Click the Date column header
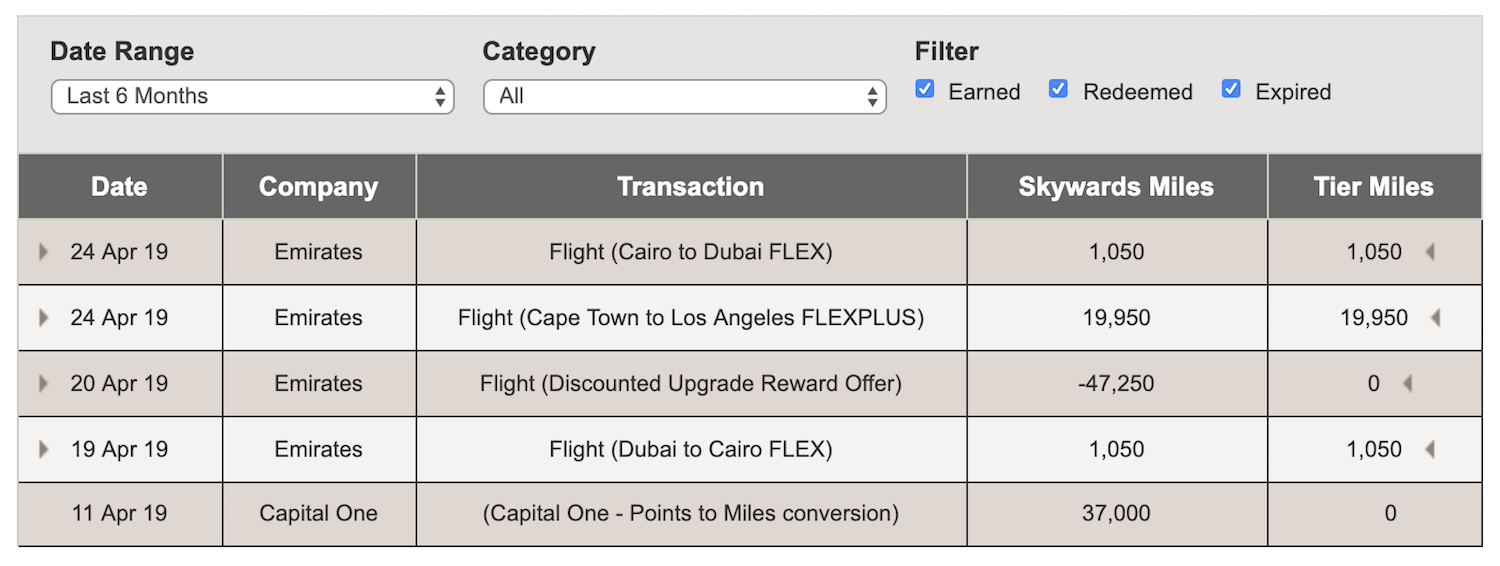 coord(119,187)
